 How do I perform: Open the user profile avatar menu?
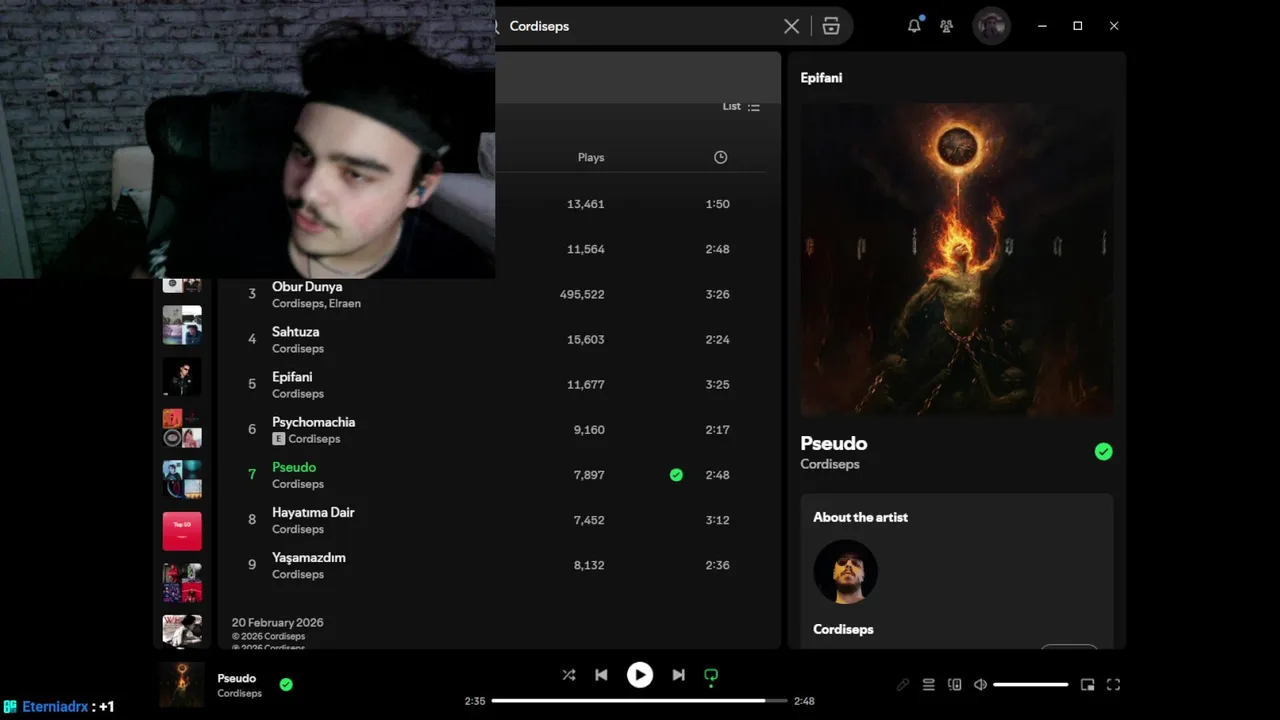(x=991, y=26)
